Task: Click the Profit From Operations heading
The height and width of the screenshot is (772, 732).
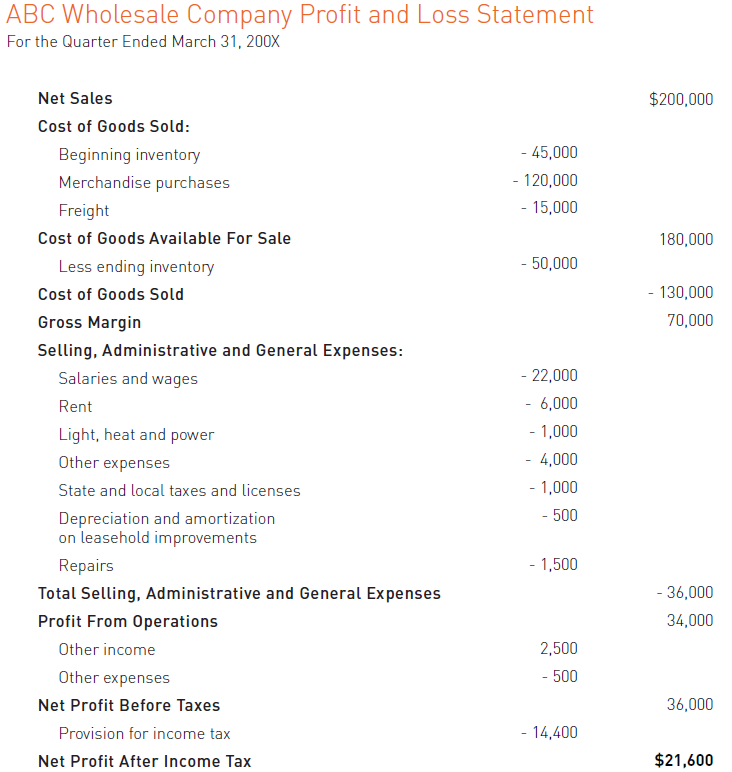Action: 127,621
